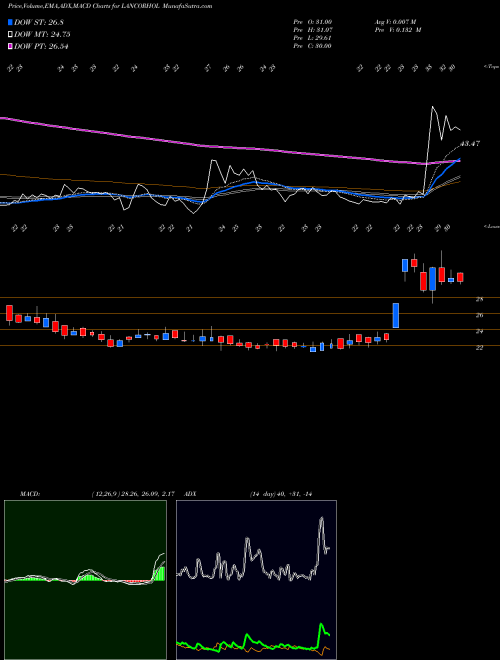Click the Pre H: 31.07 value

click(x=313, y=30)
